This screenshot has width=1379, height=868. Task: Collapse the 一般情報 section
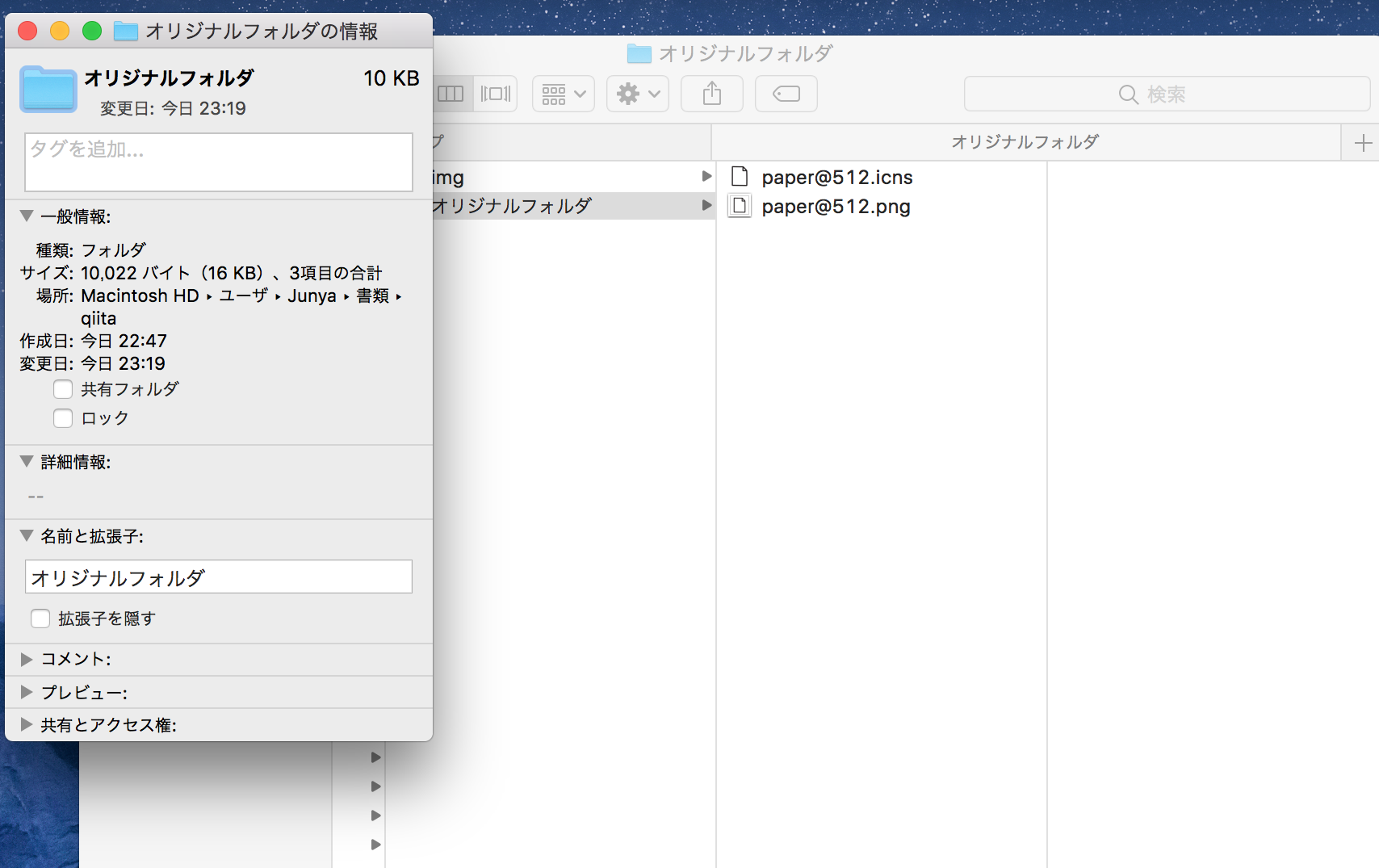click(27, 216)
